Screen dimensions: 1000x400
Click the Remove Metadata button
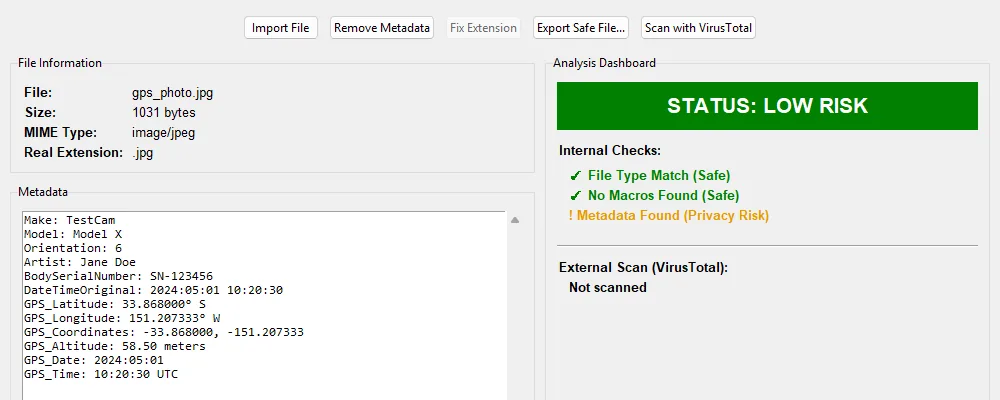(x=382, y=28)
